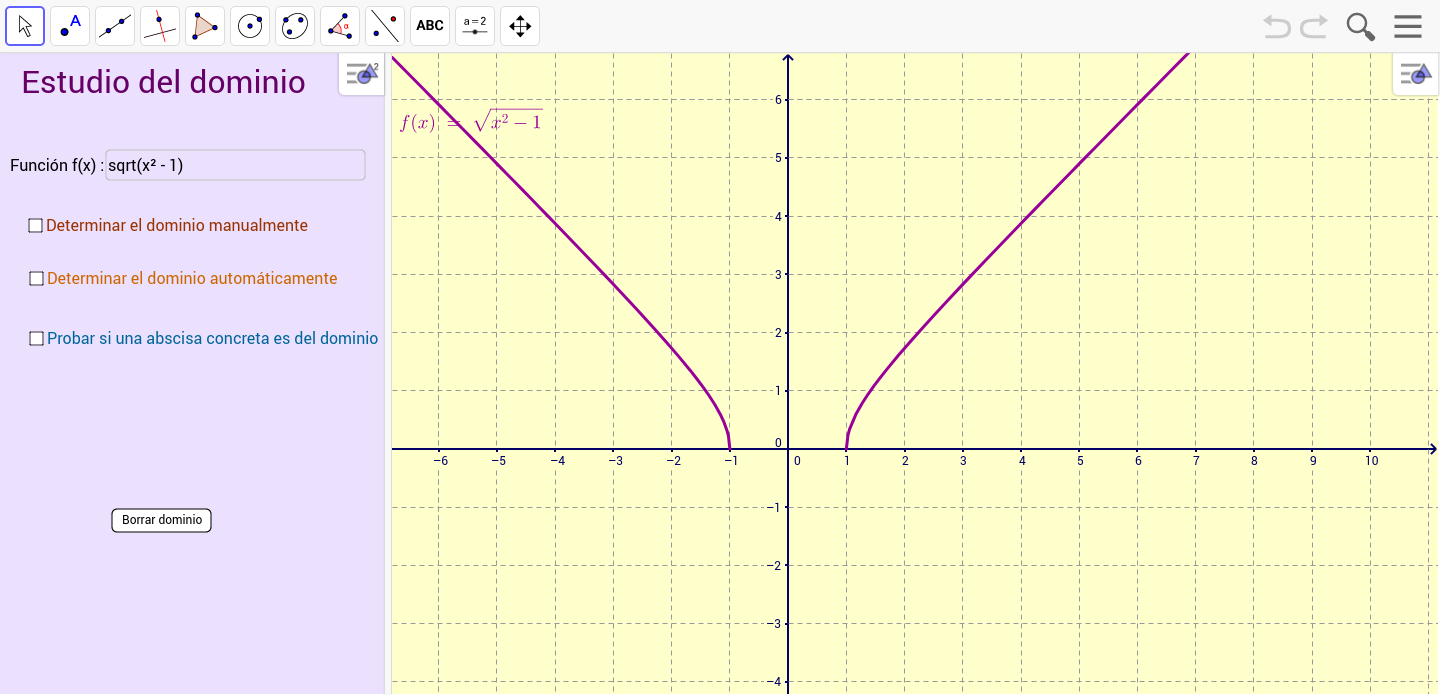Click the Función f(x) label text
Viewport: 1440px width, 696px height.
click(x=56, y=166)
